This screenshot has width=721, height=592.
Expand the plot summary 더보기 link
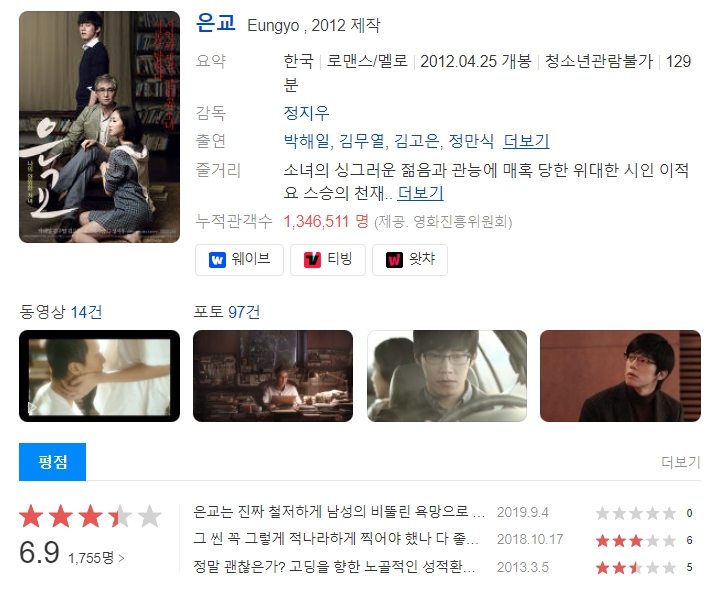(x=420, y=193)
